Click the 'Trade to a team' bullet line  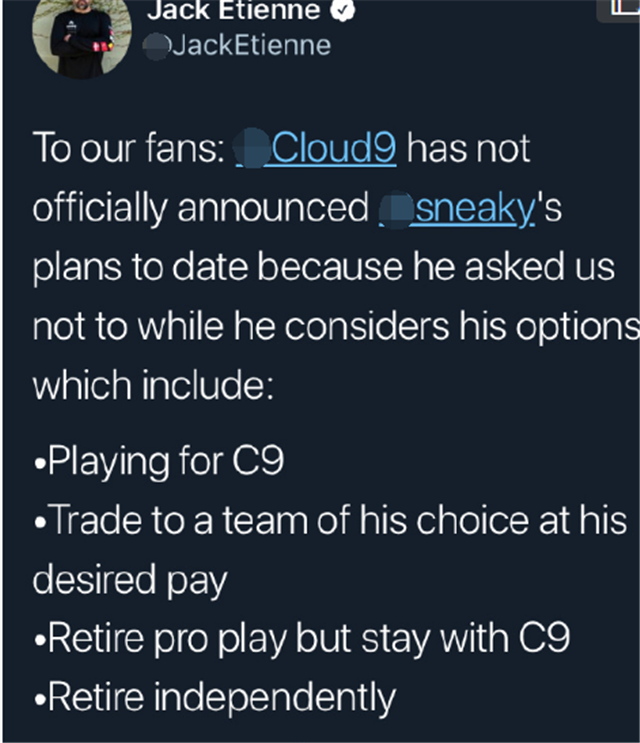click(331, 520)
